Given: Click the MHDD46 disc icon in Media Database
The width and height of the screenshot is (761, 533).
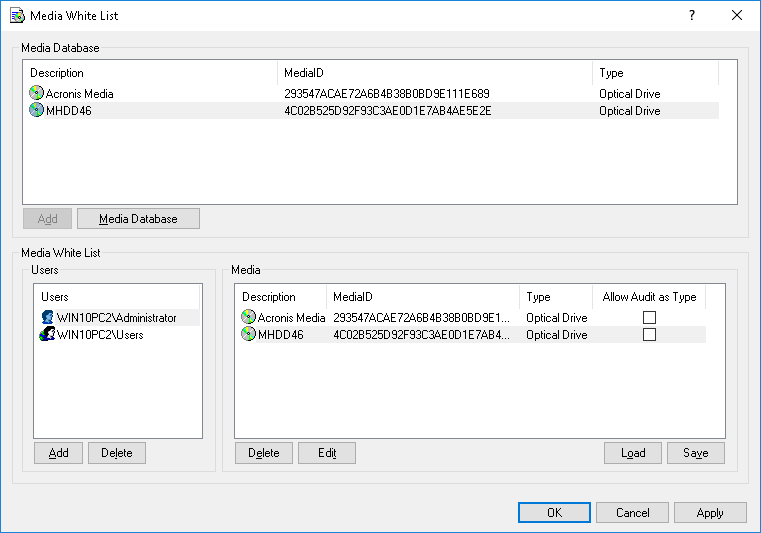Looking at the screenshot, I should [x=37, y=110].
